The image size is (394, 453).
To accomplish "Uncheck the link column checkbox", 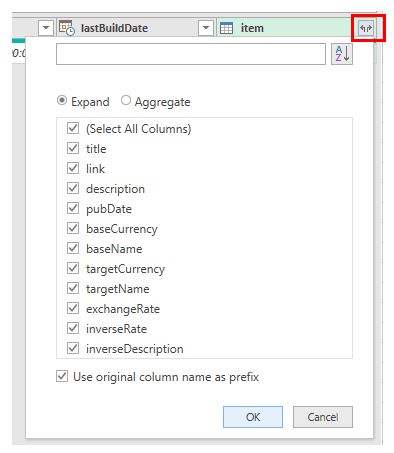I will (73, 168).
